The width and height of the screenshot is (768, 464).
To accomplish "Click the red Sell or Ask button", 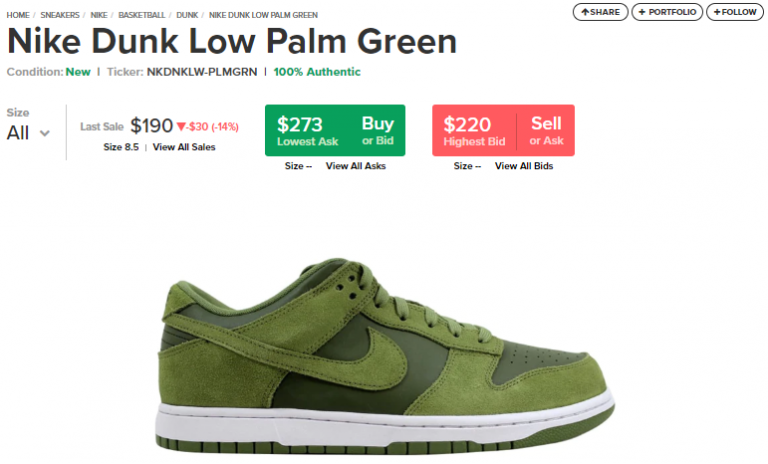I will [x=546, y=130].
